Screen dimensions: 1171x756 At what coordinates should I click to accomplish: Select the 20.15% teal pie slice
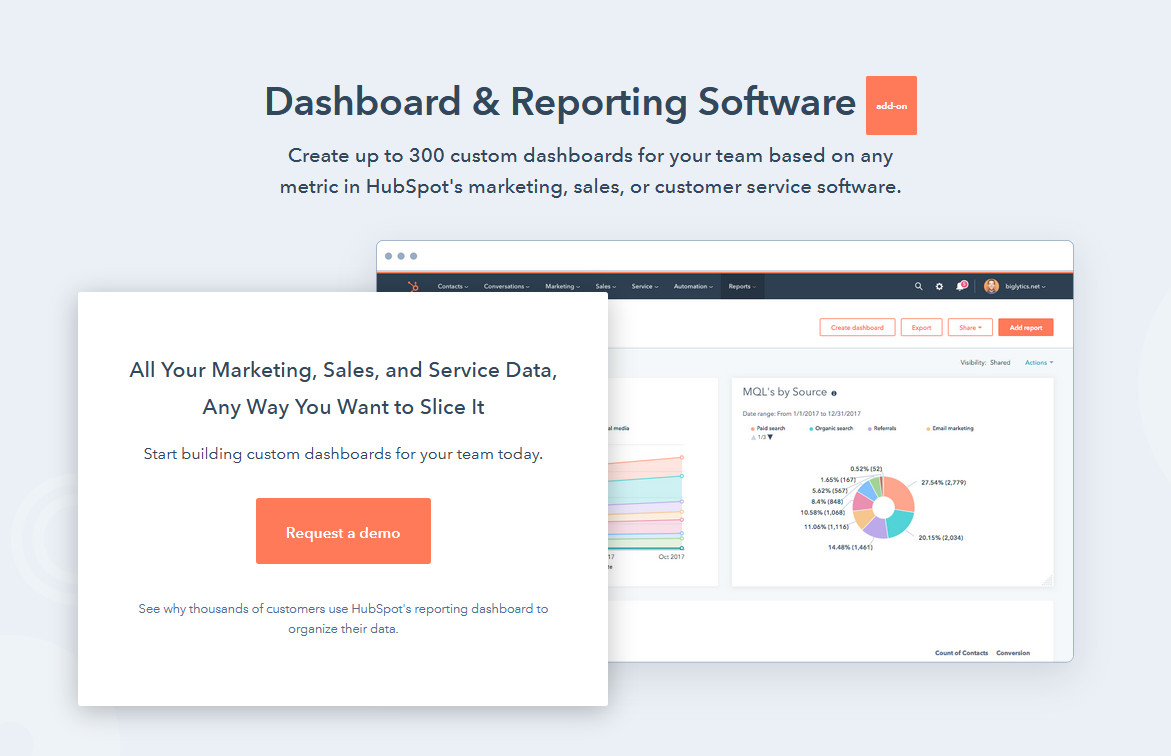[x=900, y=523]
